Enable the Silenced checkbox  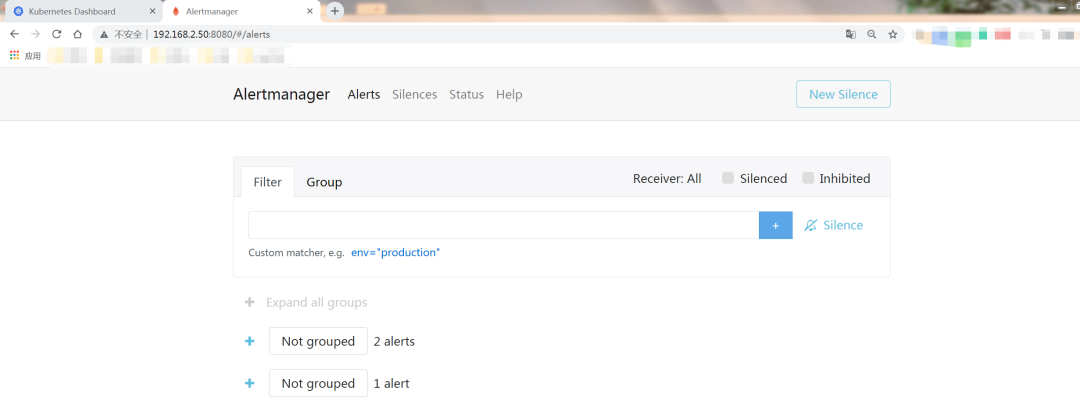[727, 178]
